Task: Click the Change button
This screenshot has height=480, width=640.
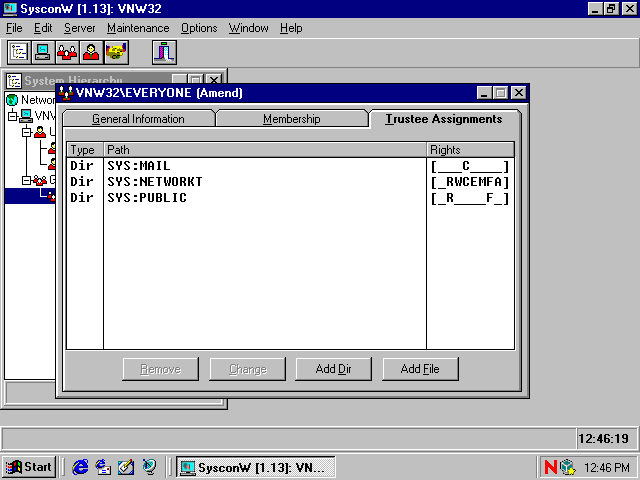Action: 247,369
